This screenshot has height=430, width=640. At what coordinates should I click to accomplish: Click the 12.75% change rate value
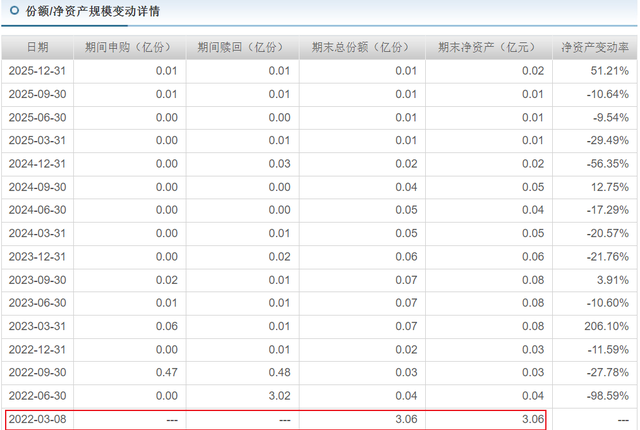pos(608,187)
